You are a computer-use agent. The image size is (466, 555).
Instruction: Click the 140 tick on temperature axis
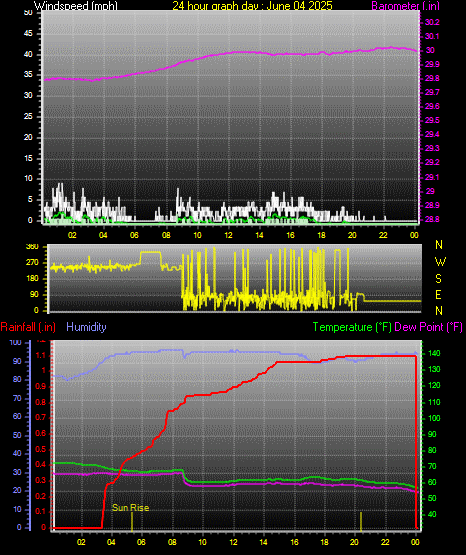coord(434,353)
